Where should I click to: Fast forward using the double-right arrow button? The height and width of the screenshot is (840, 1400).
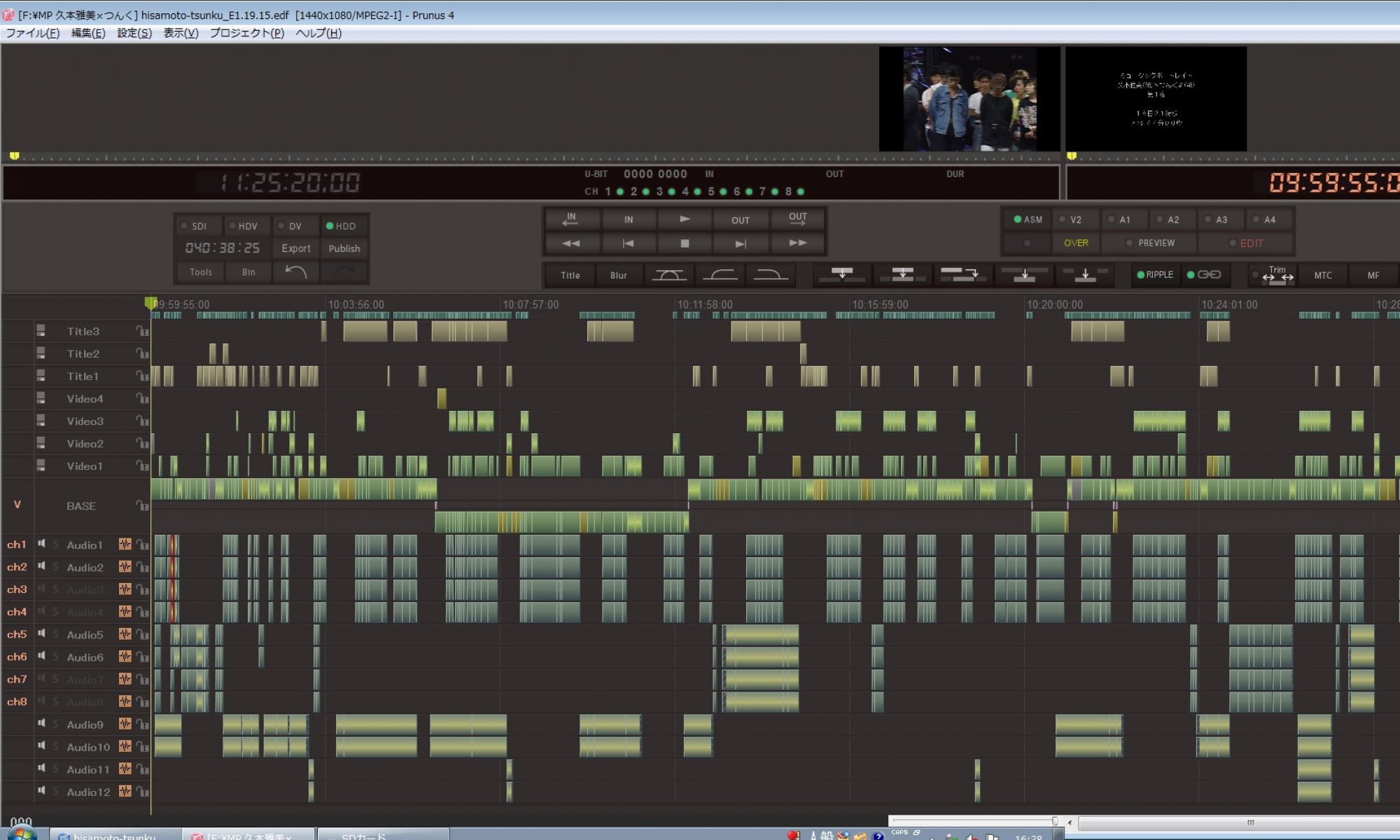797,243
